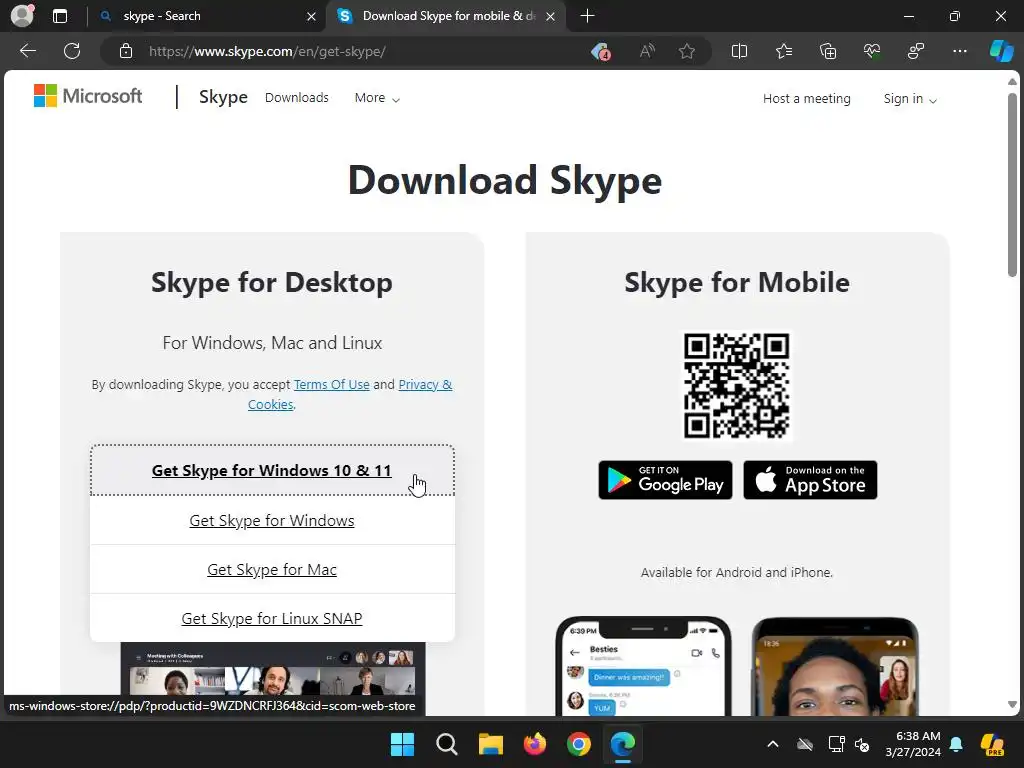Activate Read Aloud icon in address bar
This screenshot has height=768, width=1024.
[x=647, y=51]
